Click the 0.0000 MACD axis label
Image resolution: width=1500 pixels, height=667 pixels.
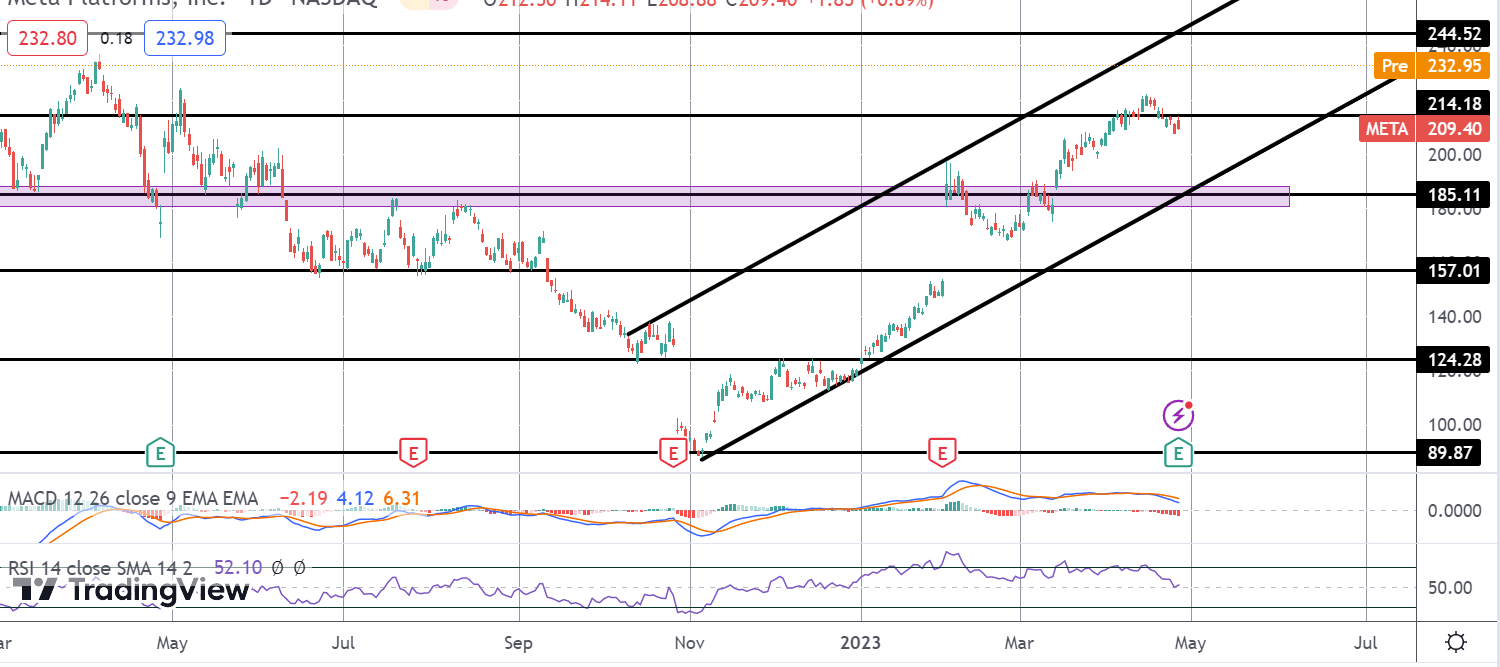click(x=1454, y=511)
